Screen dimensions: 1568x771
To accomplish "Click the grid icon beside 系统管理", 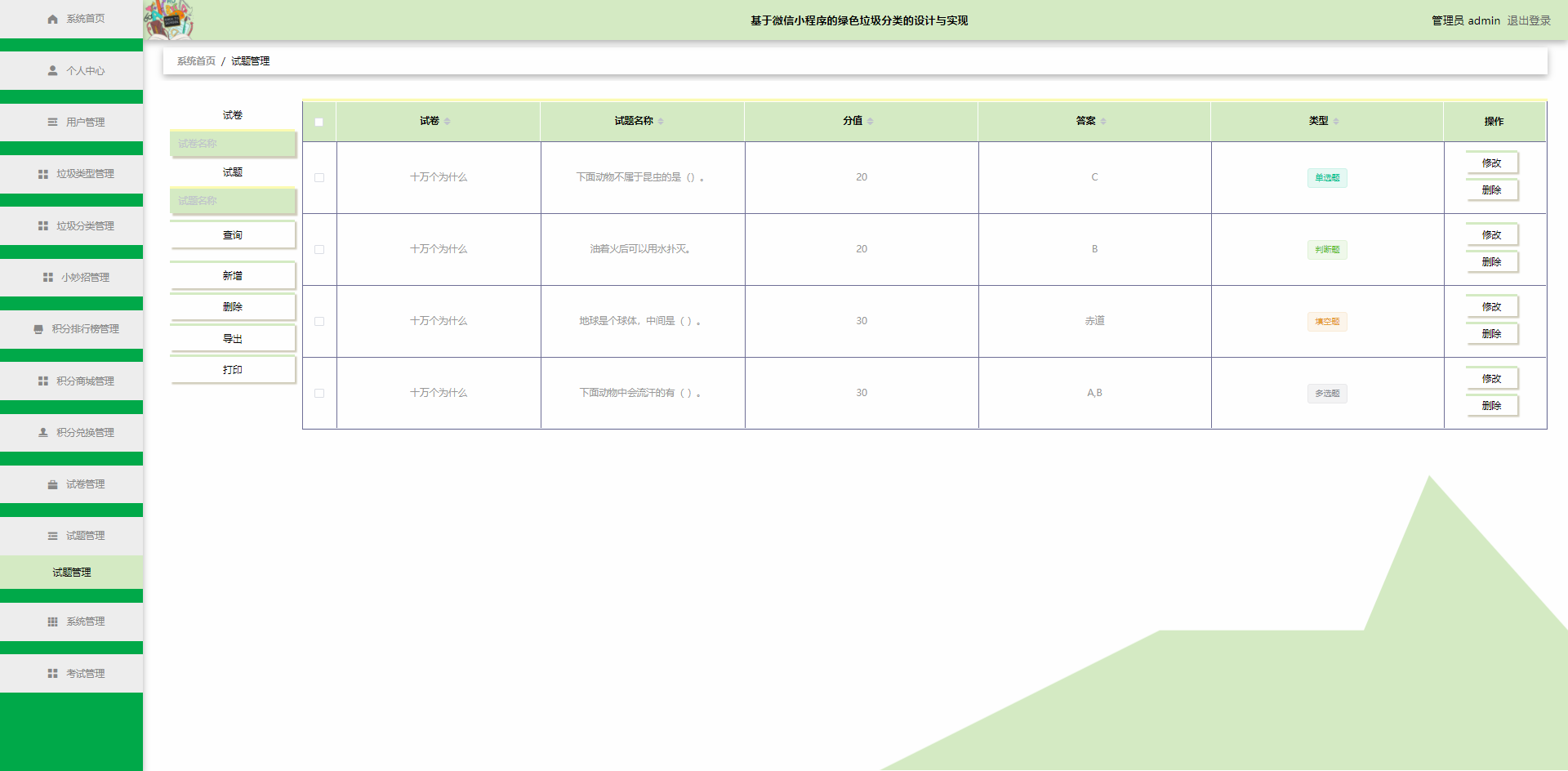I will click(53, 622).
